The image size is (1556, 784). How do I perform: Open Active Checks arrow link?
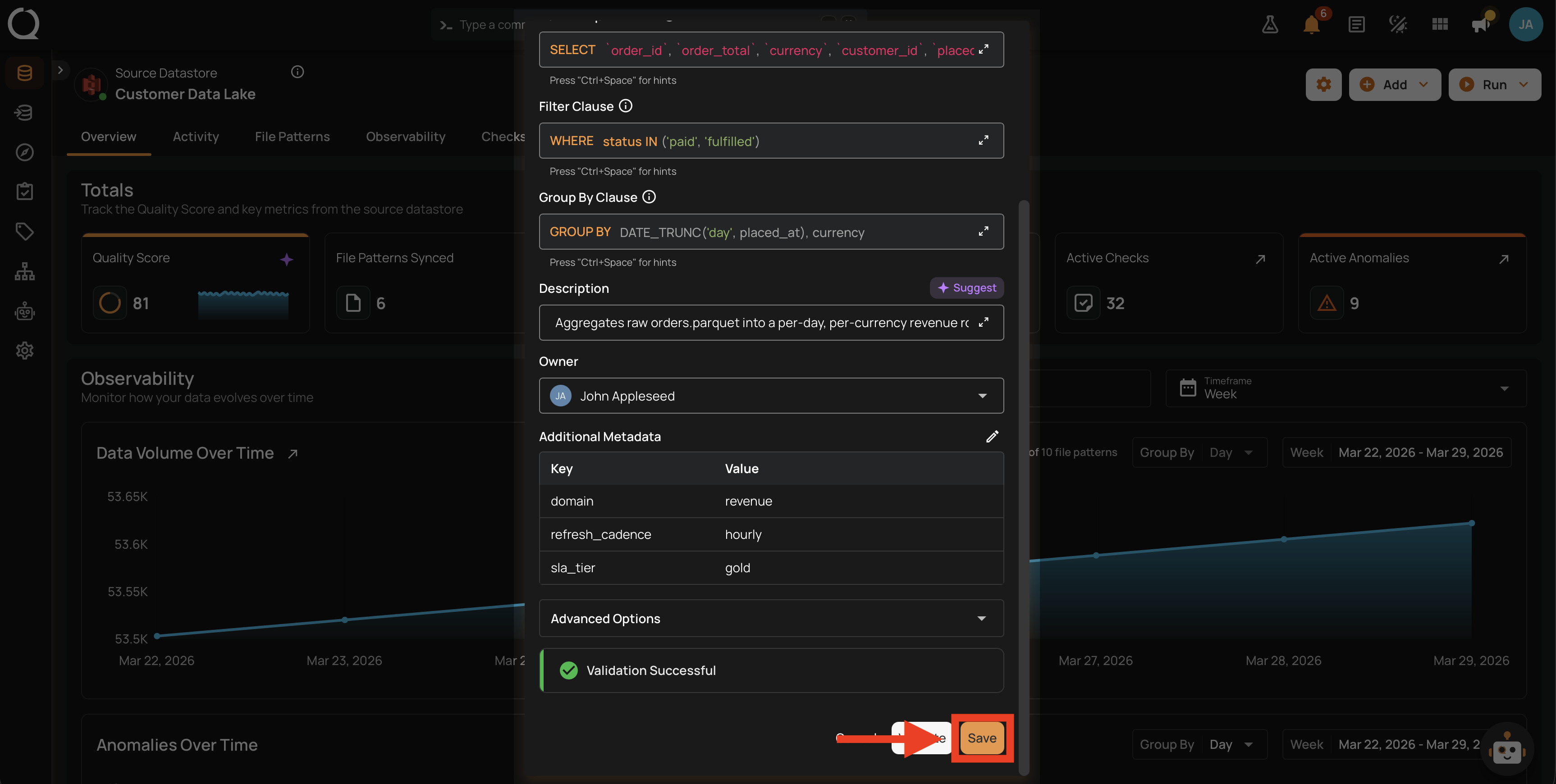pyautogui.click(x=1260, y=259)
